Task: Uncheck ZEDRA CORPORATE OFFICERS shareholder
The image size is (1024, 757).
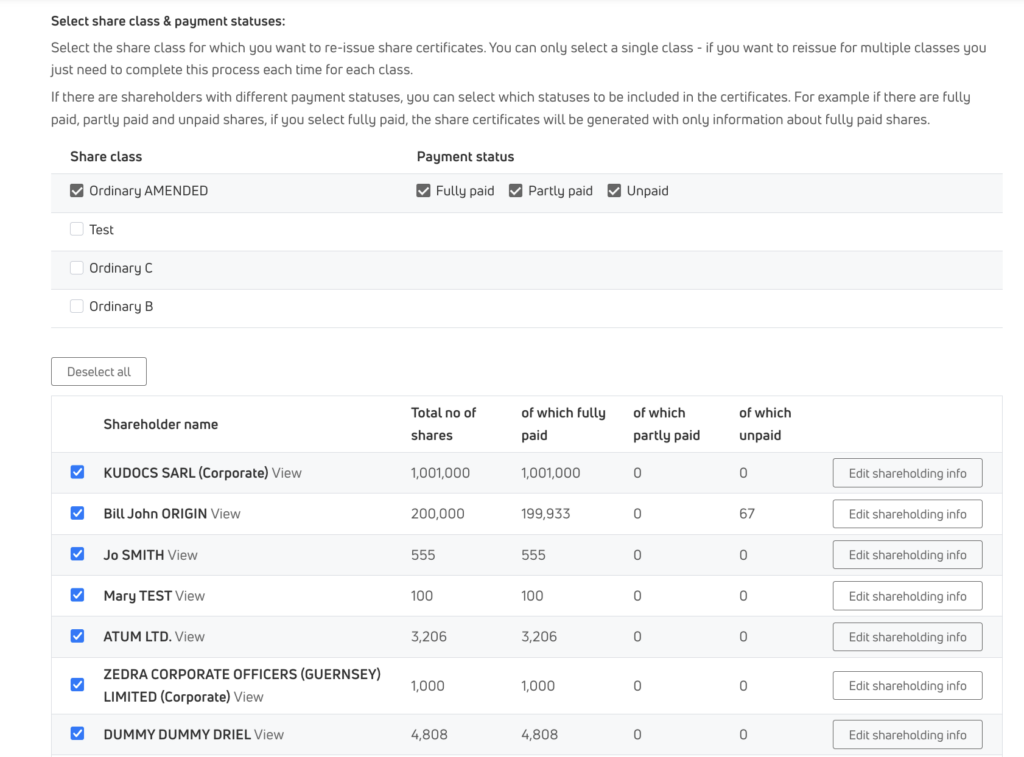Action: coord(77,685)
